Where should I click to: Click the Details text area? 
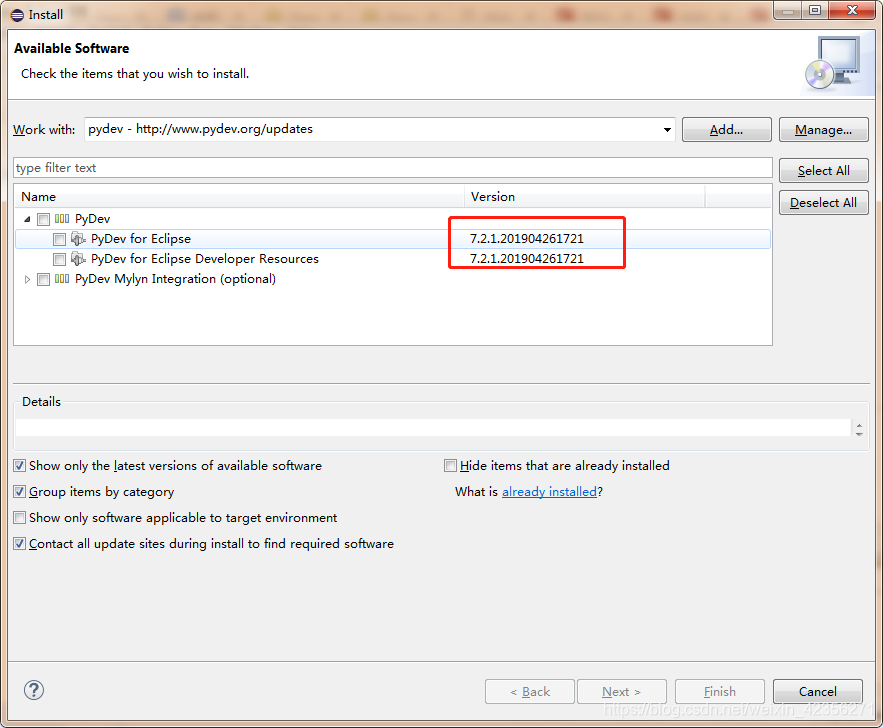[x=432, y=428]
